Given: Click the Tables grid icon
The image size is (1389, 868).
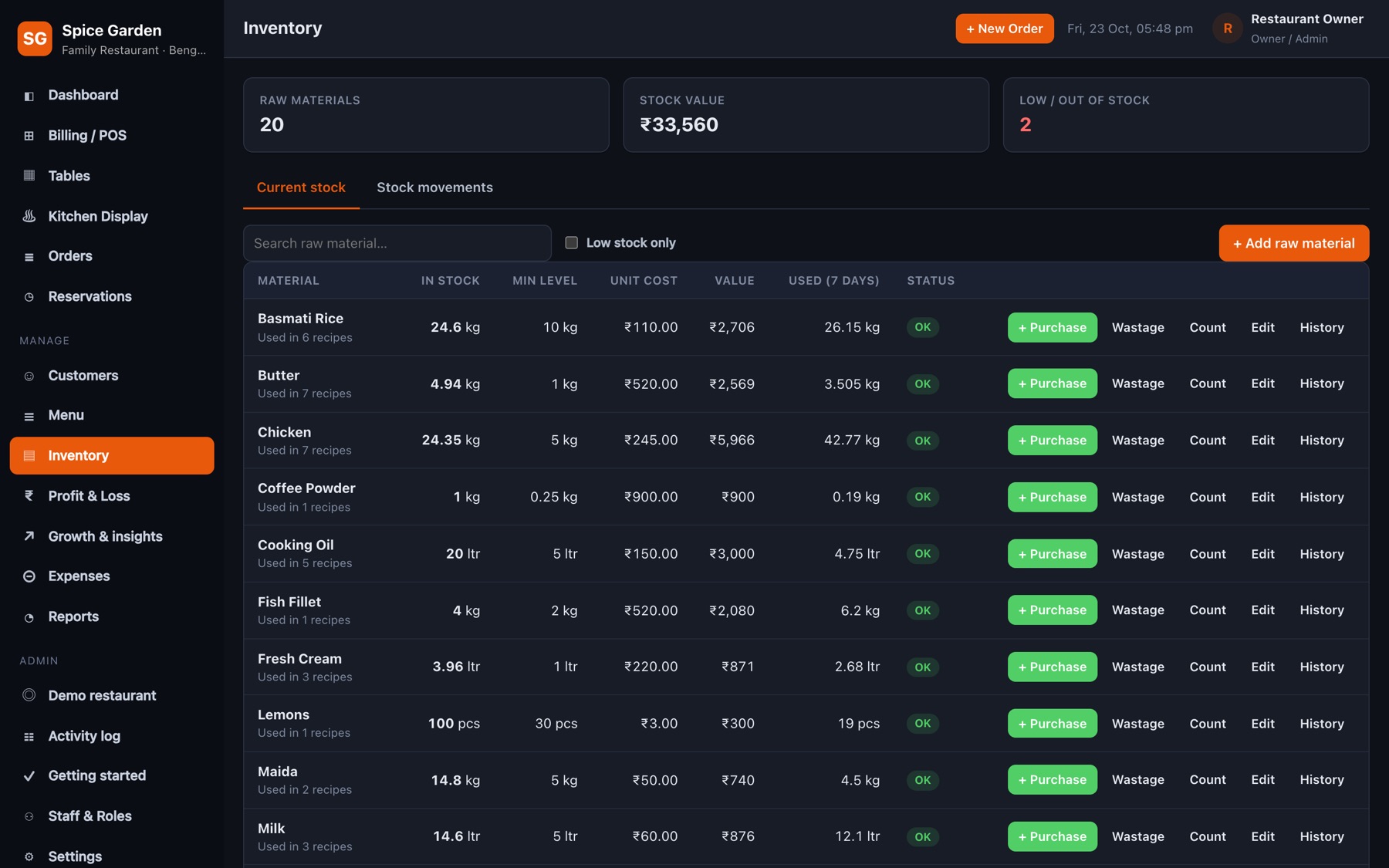Looking at the screenshot, I should coord(29,176).
